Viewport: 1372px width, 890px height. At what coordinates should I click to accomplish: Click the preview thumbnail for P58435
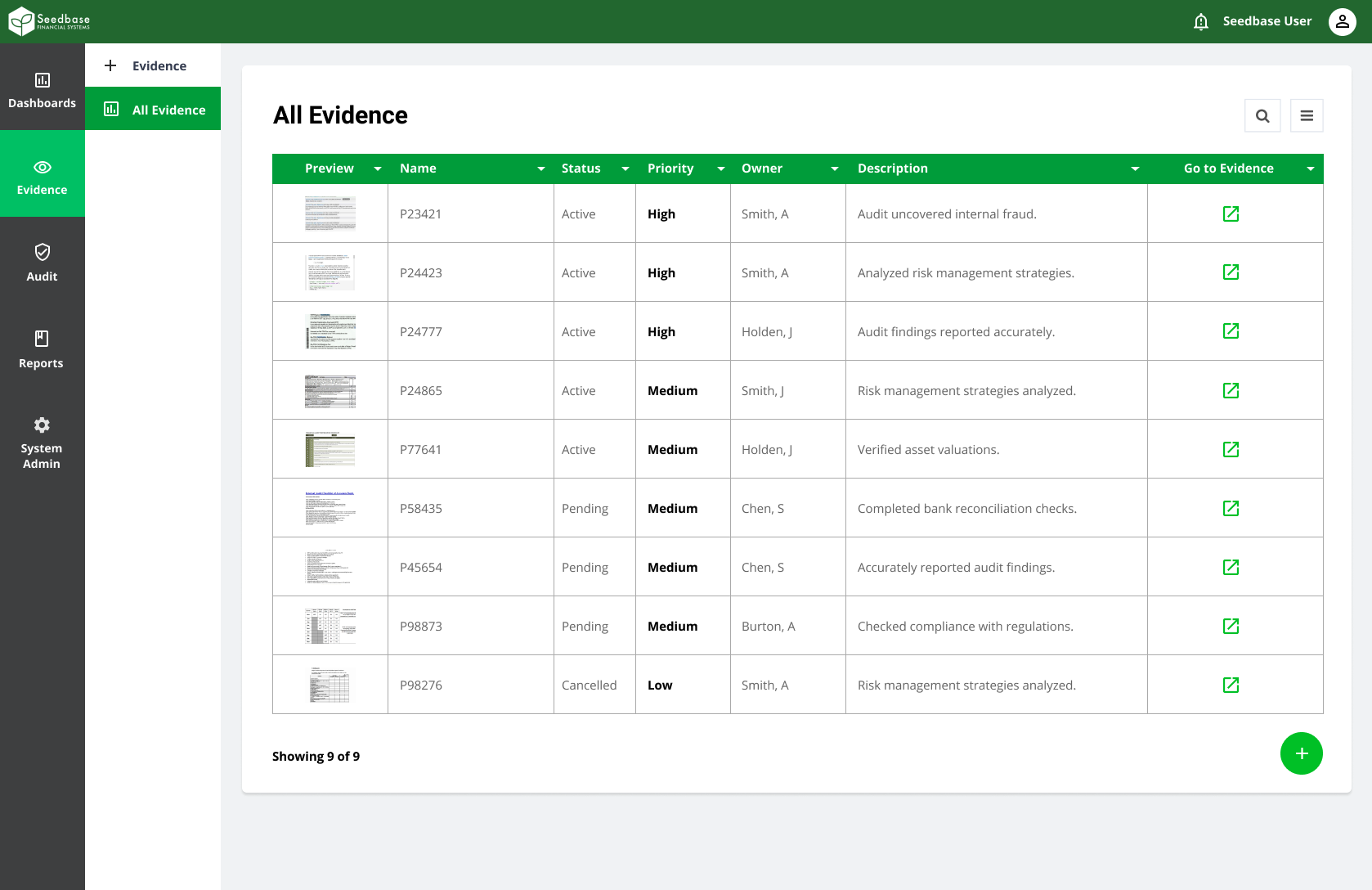[330, 507]
